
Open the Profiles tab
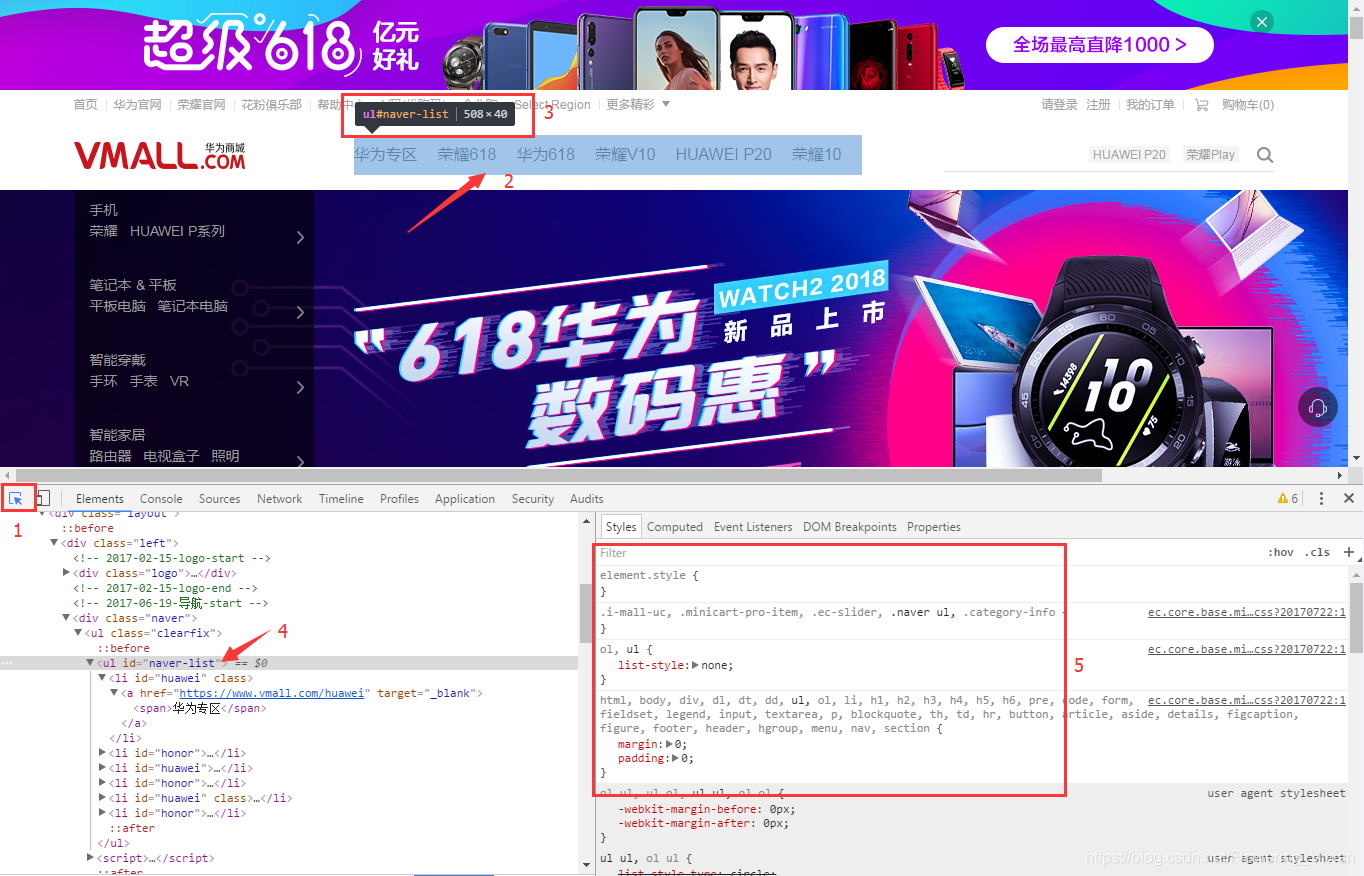tap(399, 499)
